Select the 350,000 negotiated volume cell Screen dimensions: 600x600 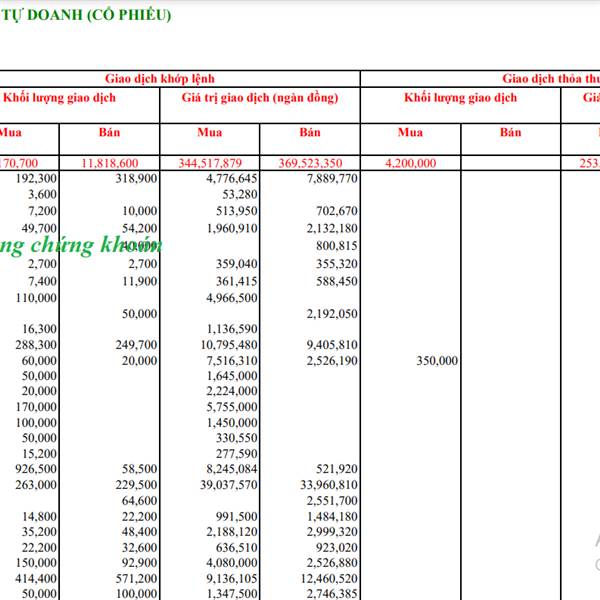[x=437, y=360]
